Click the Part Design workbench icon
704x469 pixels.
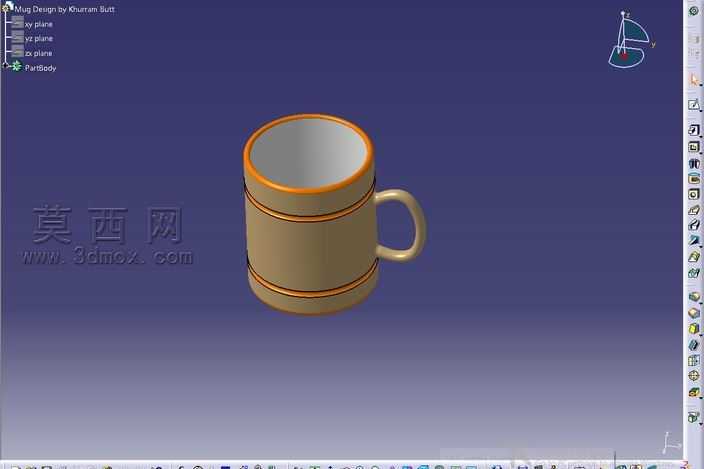pyautogui.click(x=694, y=10)
